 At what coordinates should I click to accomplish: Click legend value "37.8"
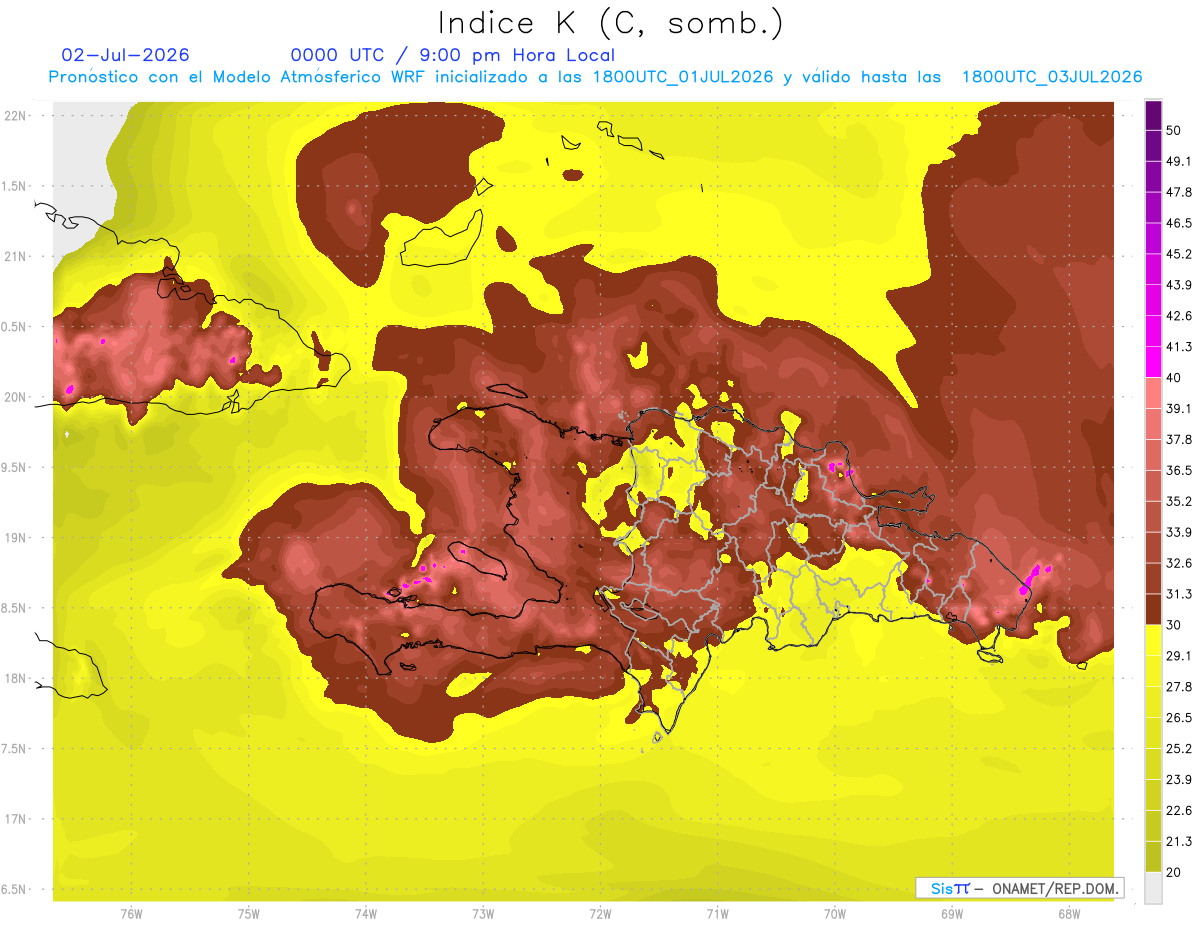(1178, 439)
